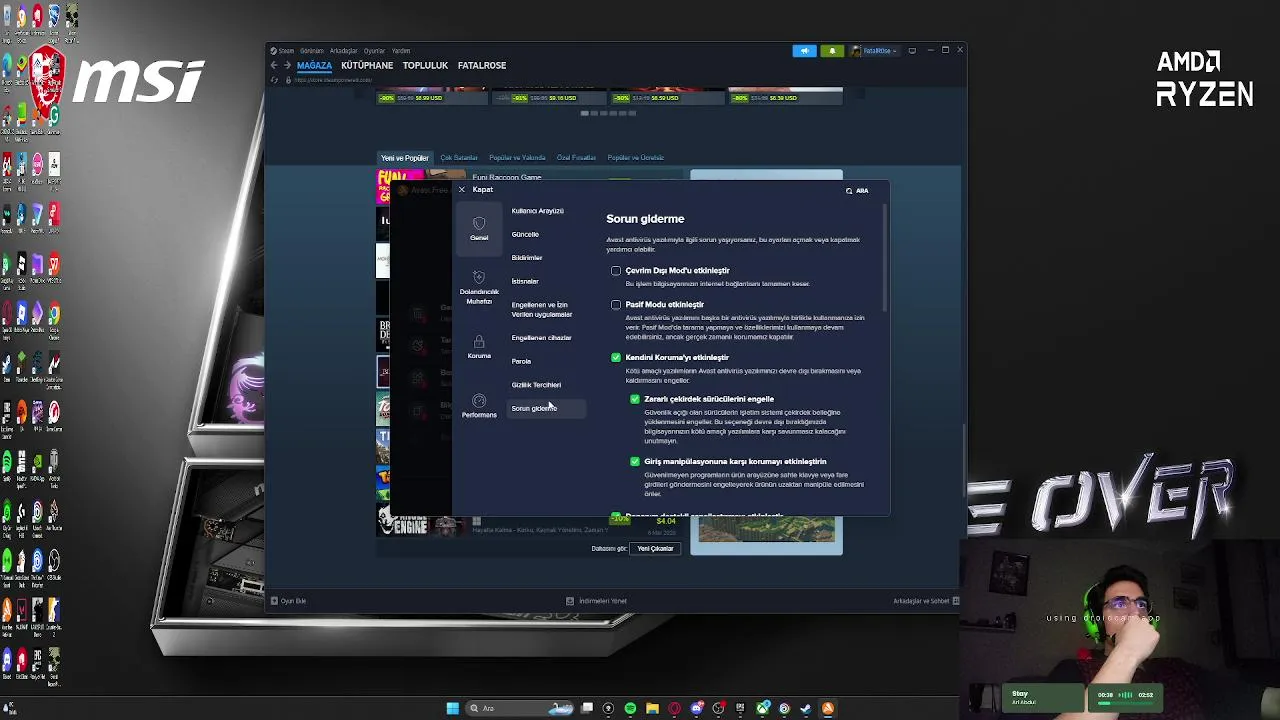Open Engellenen cihazlar page

[542, 338]
